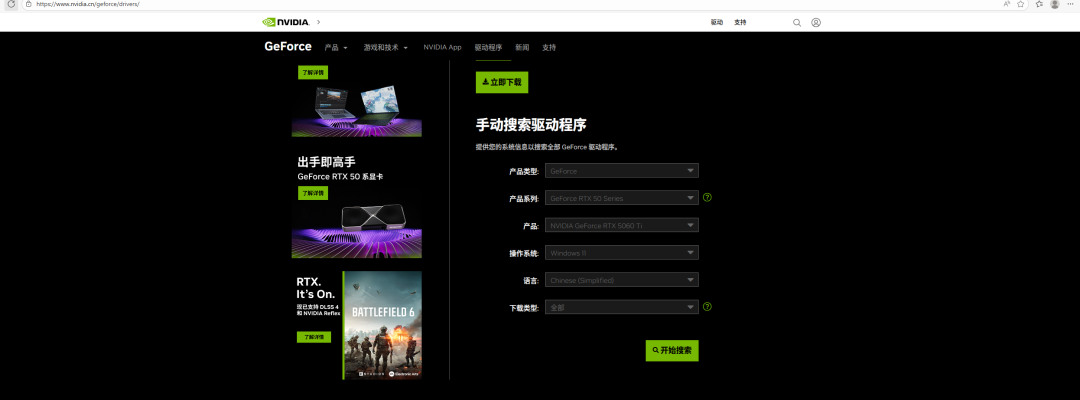Click 了解详情 under GeForce RTX 50 系显卡
Viewport: 1080px width, 400px height.
coord(313,193)
